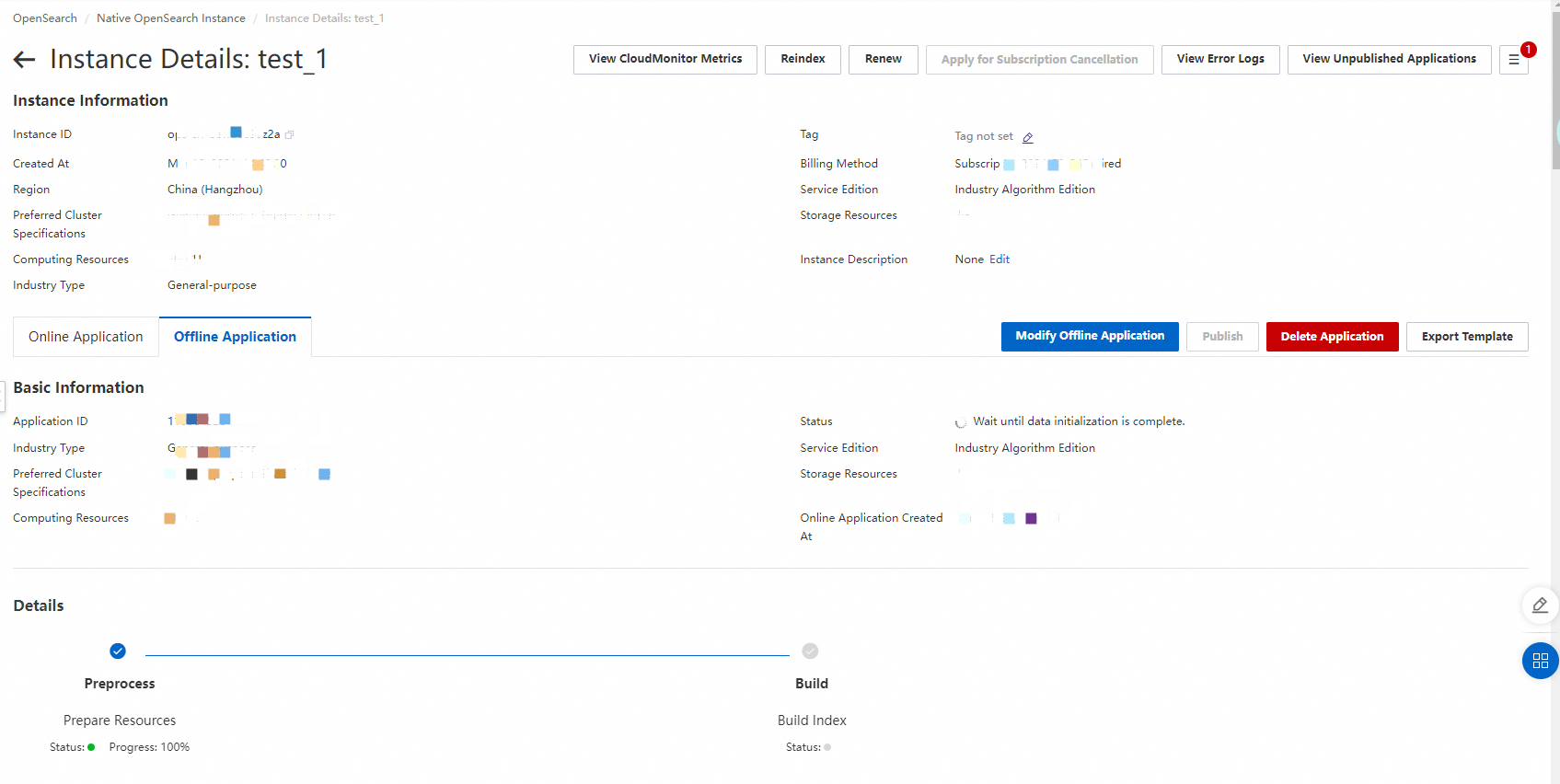Click the 'Instance Details: test_1' page title
The height and width of the screenshot is (784, 1560).
[189, 60]
